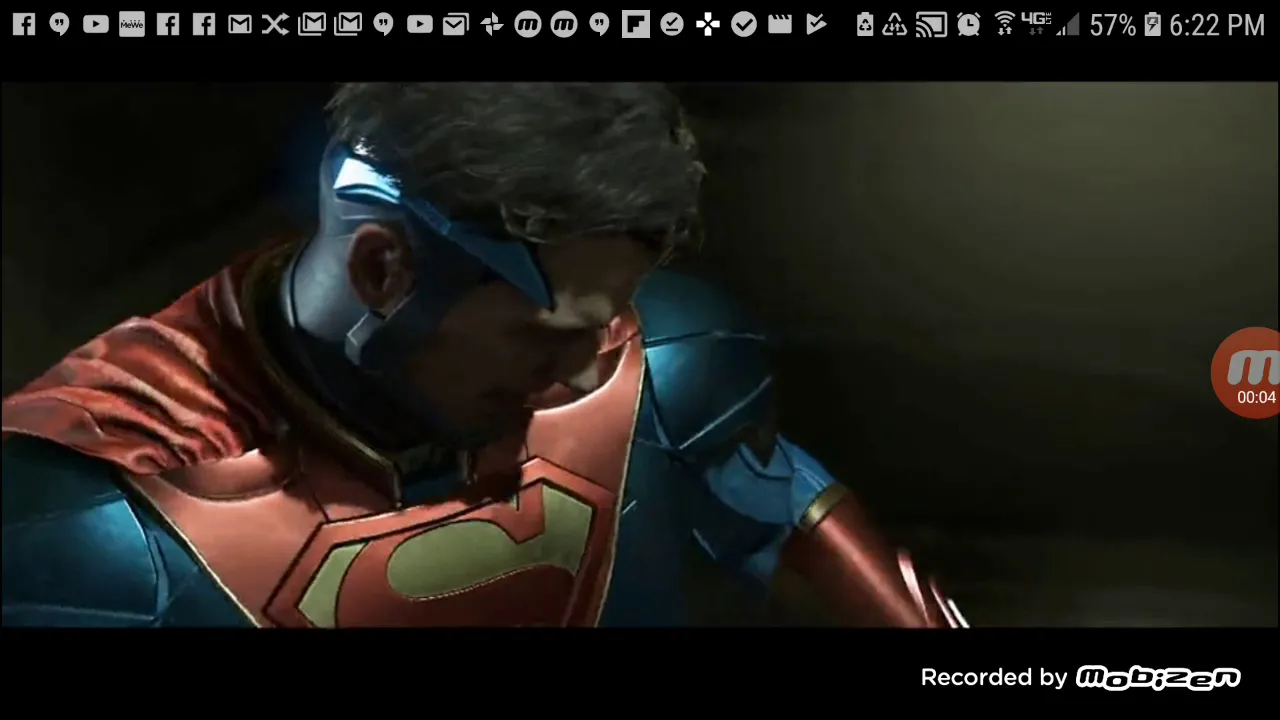The width and height of the screenshot is (1280, 720).
Task: Tap the checkmark flag notification icon
Action: click(x=816, y=24)
